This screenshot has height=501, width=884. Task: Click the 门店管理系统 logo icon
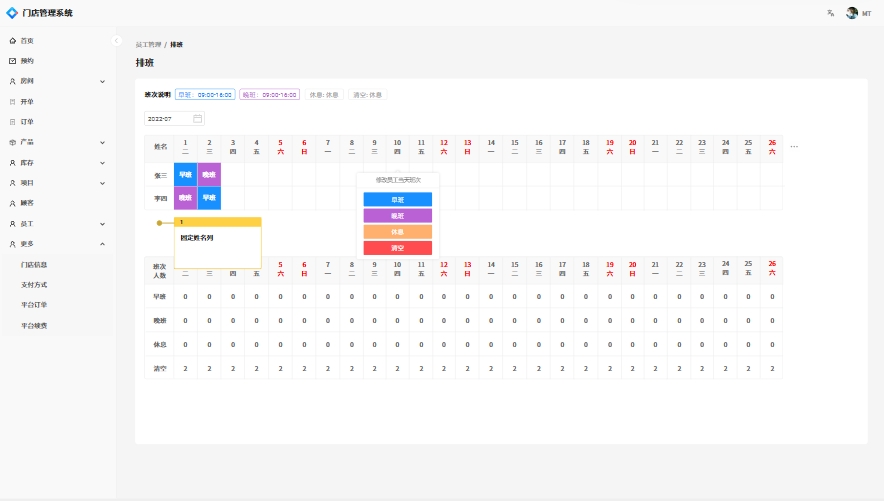coord(12,13)
